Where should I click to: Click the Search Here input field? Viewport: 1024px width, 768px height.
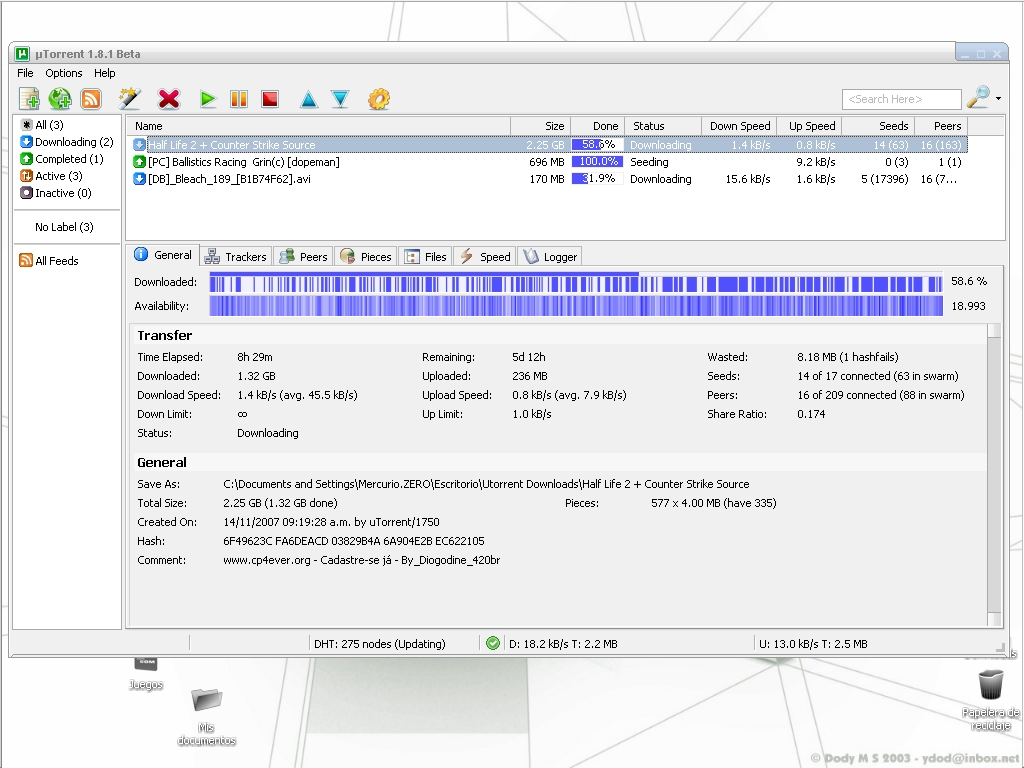(901, 99)
